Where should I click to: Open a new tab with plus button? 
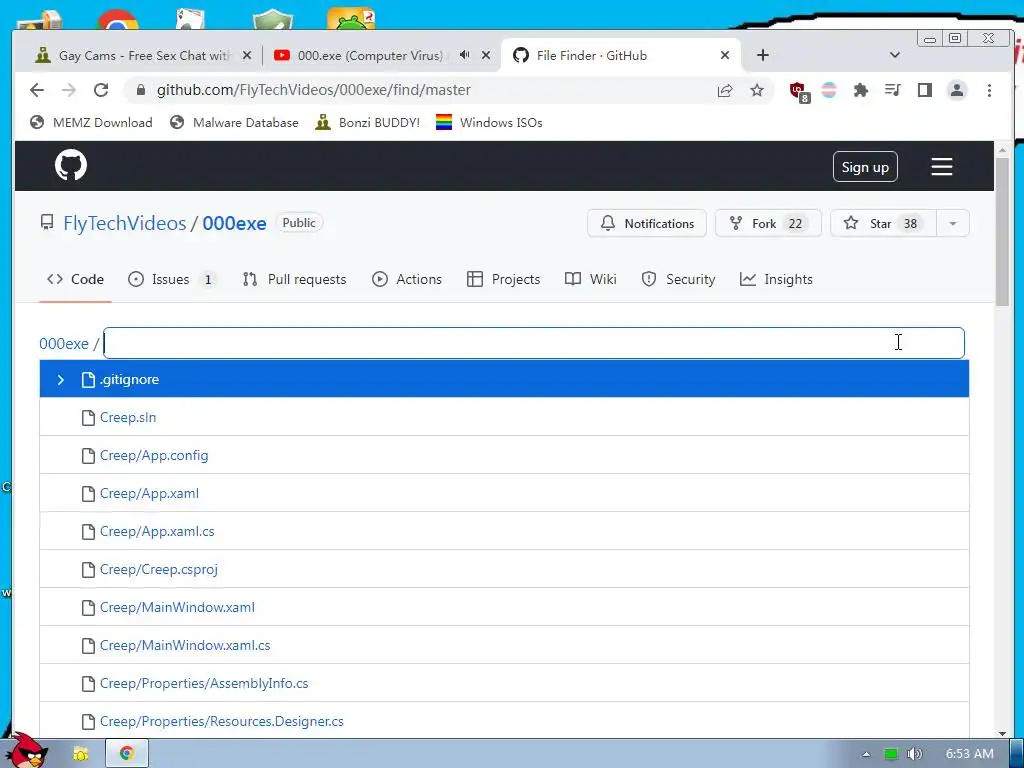(762, 55)
